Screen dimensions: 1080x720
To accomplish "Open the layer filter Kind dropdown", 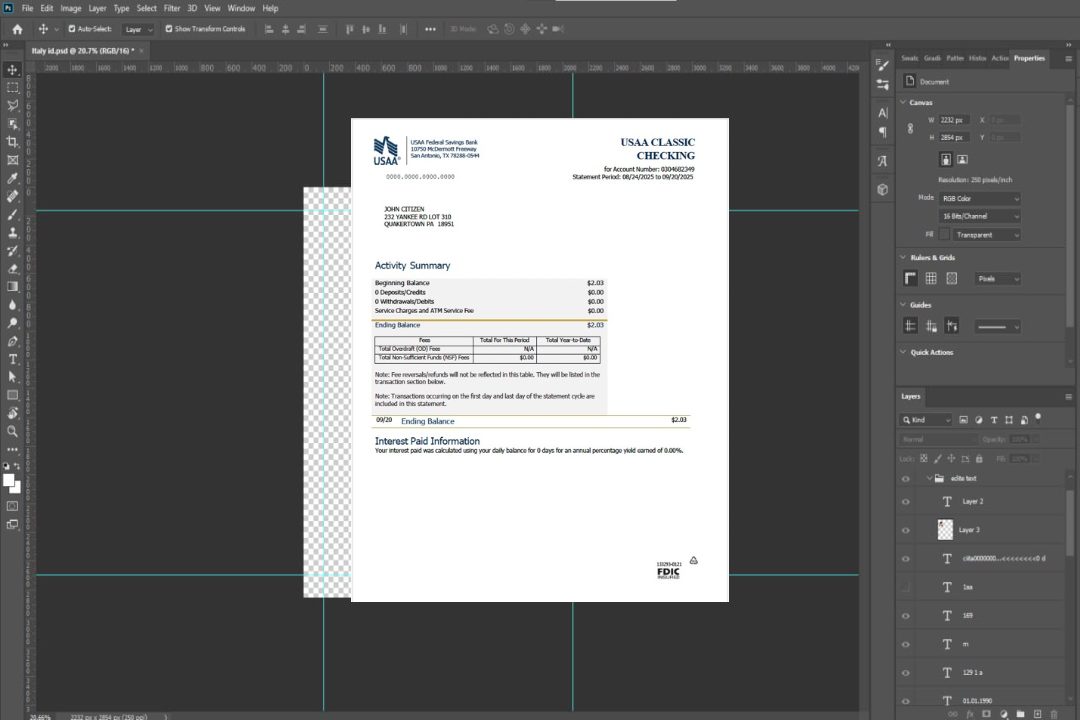I will tap(926, 420).
